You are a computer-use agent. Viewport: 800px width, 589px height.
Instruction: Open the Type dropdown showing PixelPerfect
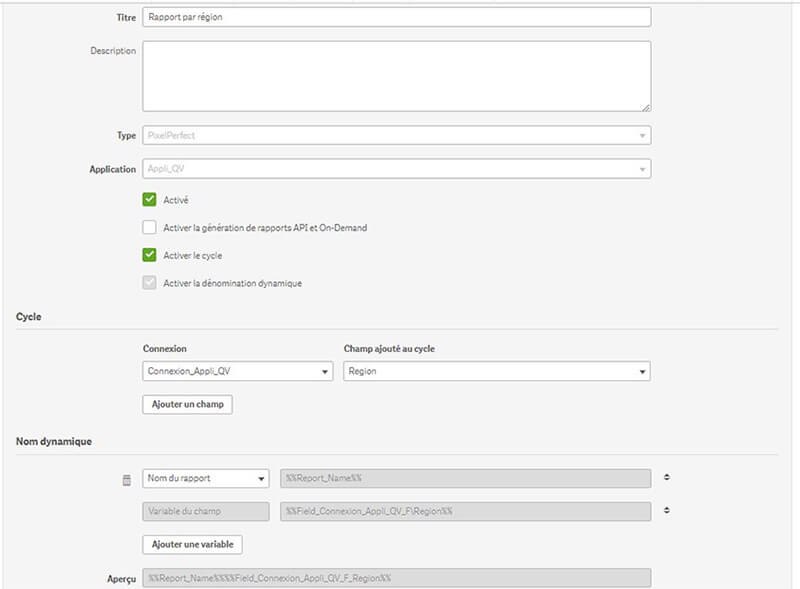click(x=645, y=135)
